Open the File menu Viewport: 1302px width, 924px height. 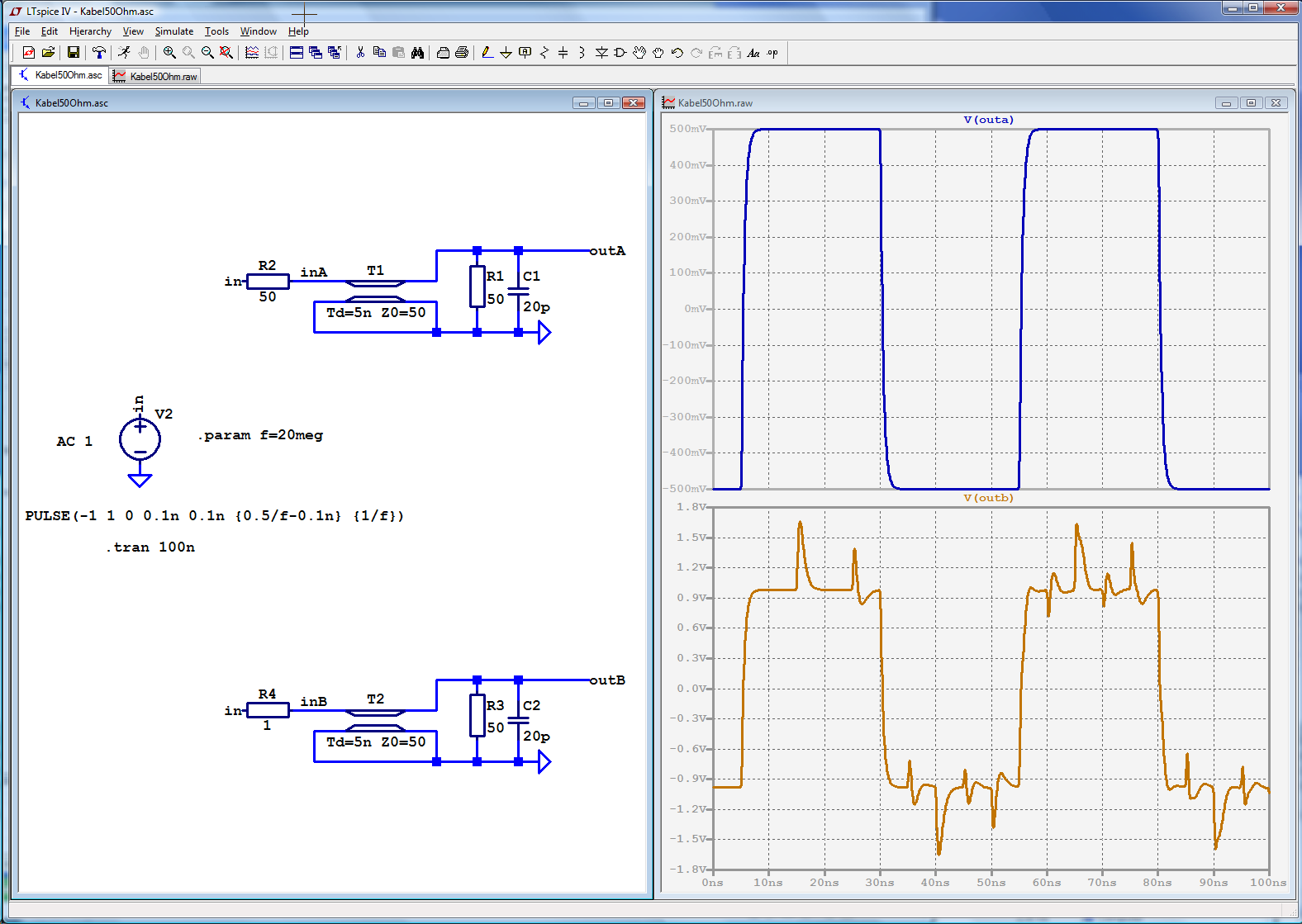pyautogui.click(x=22, y=31)
